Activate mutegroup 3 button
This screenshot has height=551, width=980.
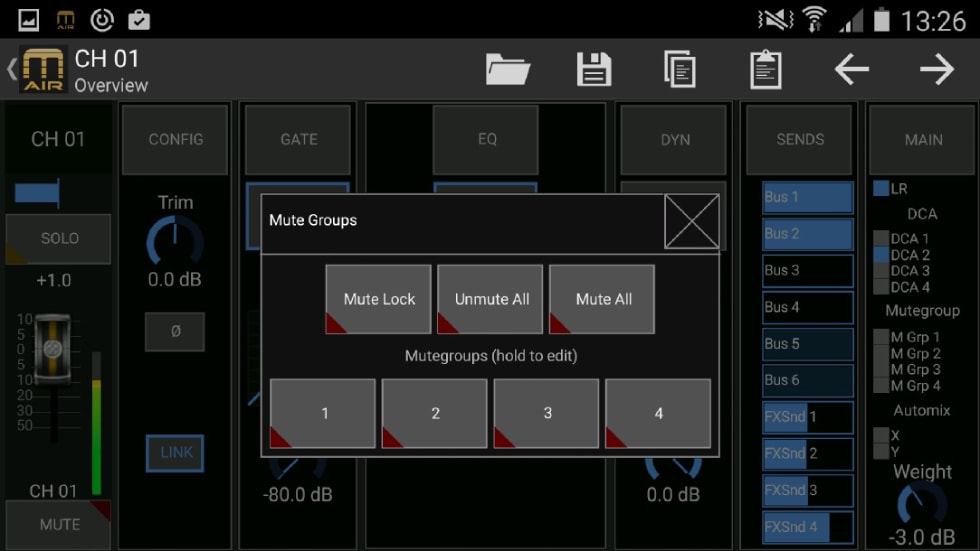[x=546, y=414]
